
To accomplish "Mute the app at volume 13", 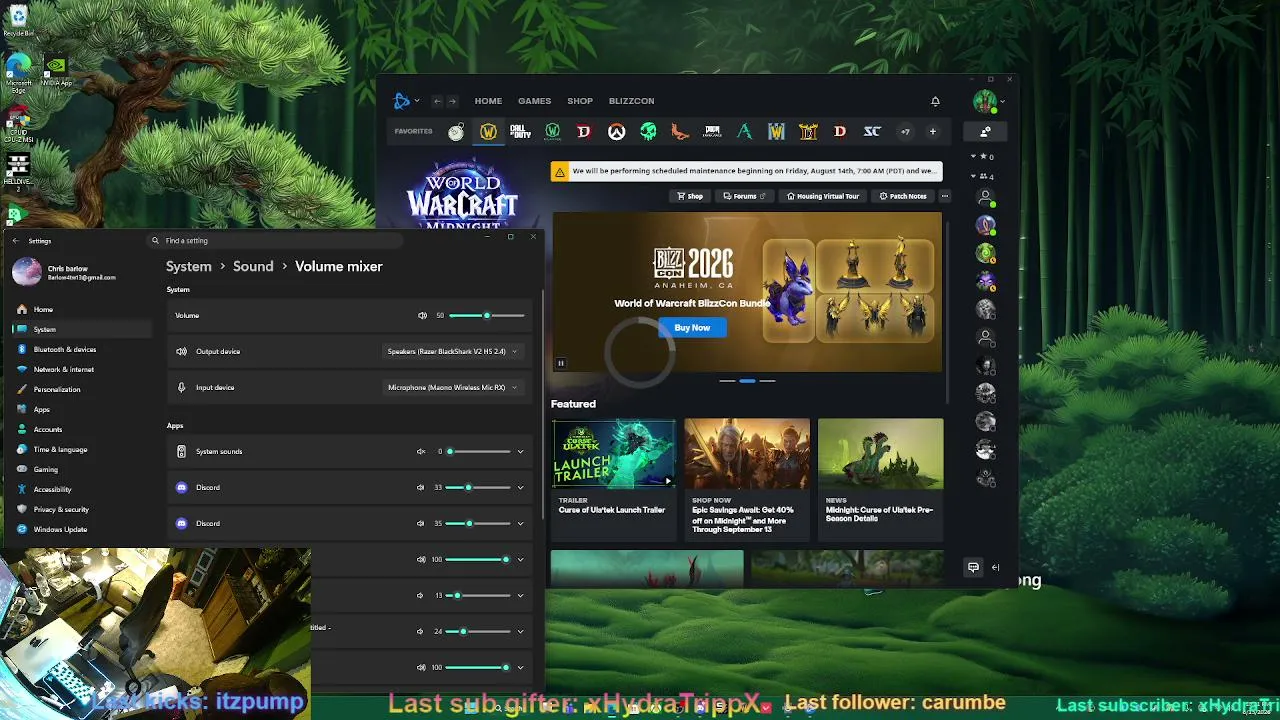I will click(x=421, y=596).
